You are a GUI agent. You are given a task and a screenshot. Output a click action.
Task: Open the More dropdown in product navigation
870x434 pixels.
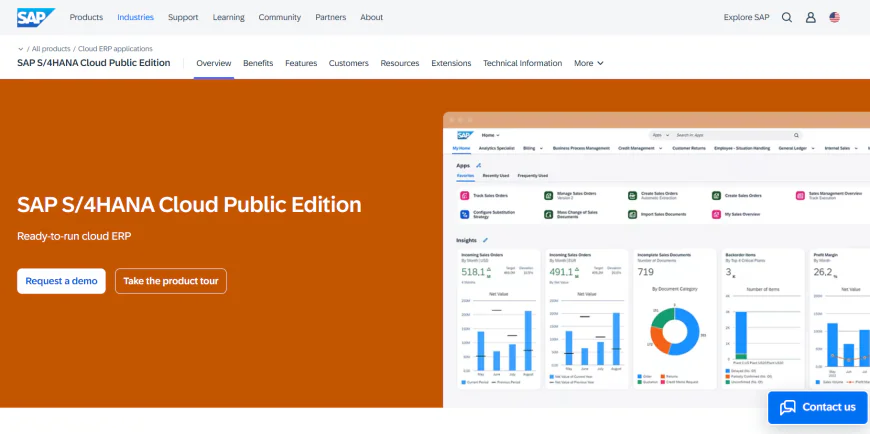[x=589, y=63]
